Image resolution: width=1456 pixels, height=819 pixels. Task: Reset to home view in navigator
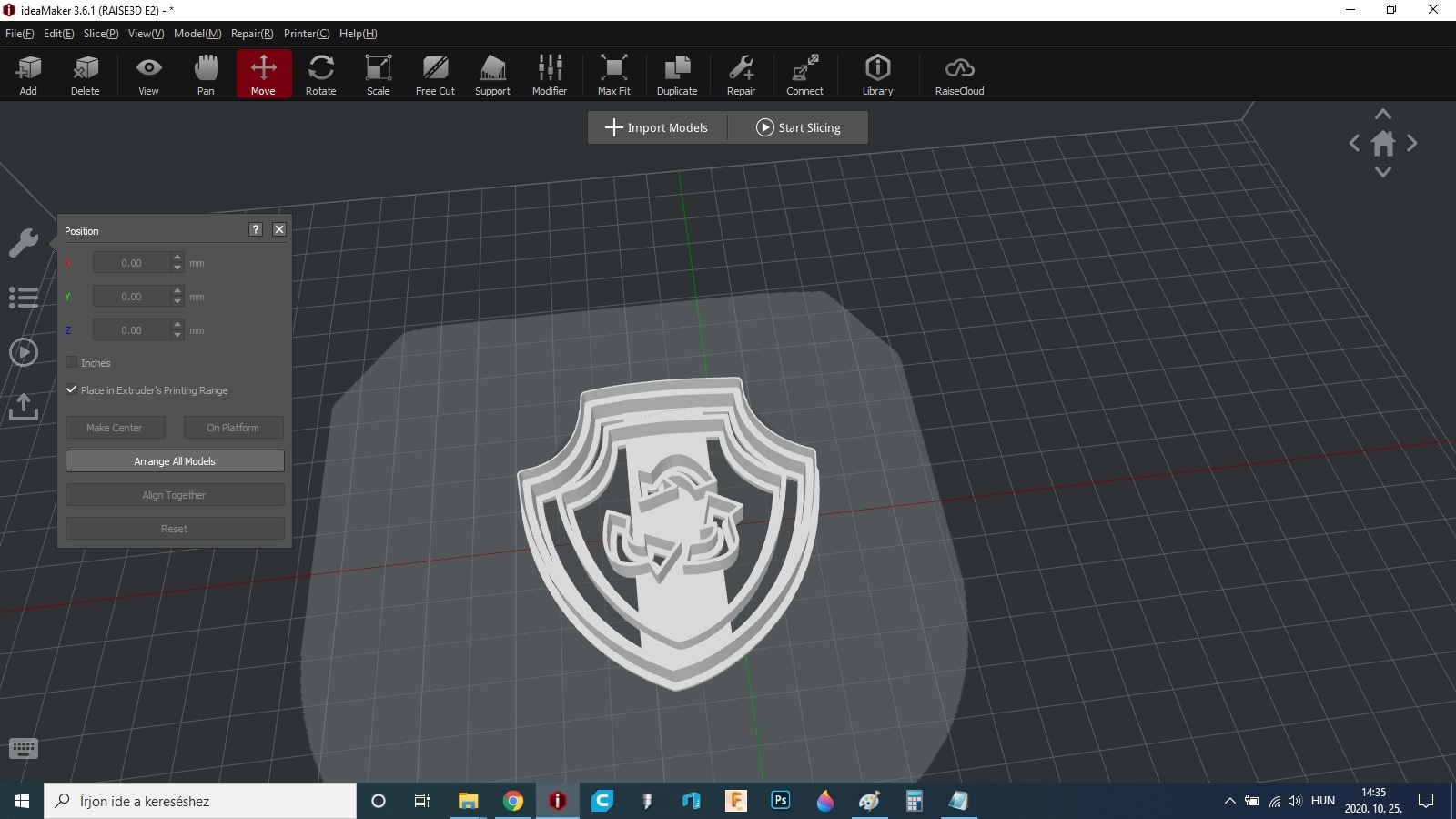coord(1383,143)
